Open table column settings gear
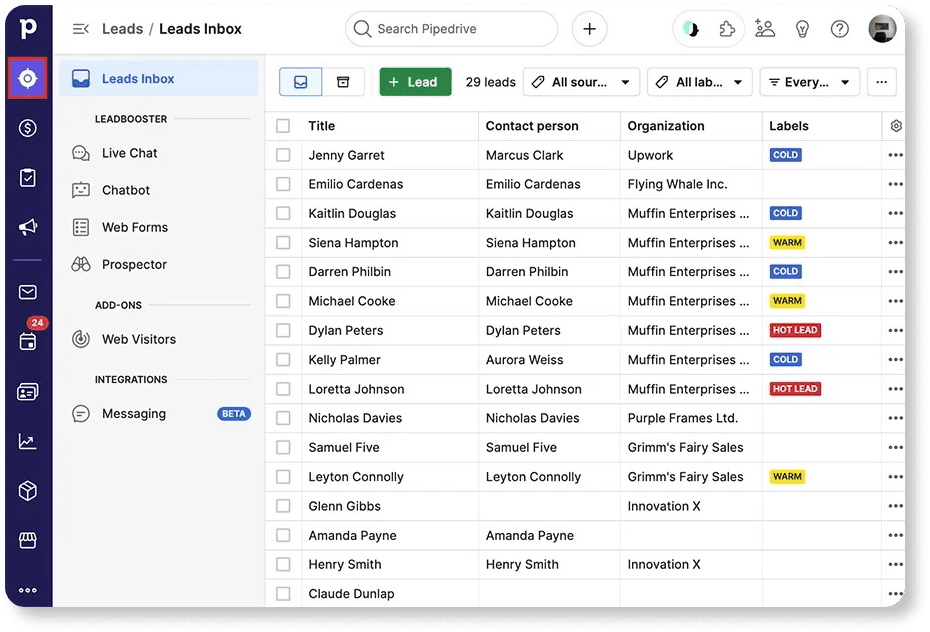930x632 pixels. (x=896, y=126)
